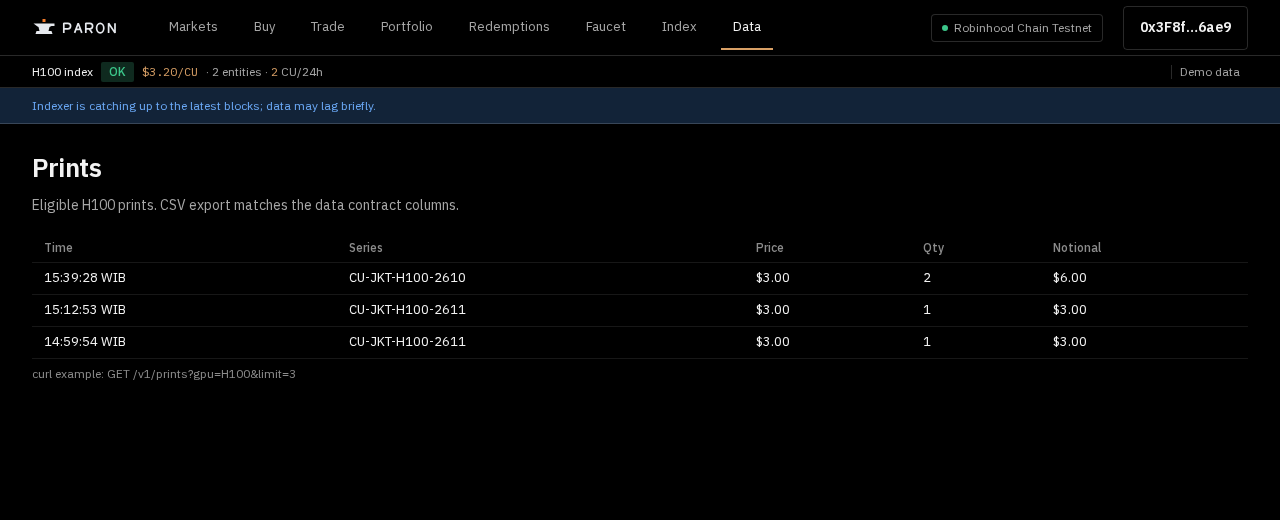Click the green network status dot

(x=945, y=28)
